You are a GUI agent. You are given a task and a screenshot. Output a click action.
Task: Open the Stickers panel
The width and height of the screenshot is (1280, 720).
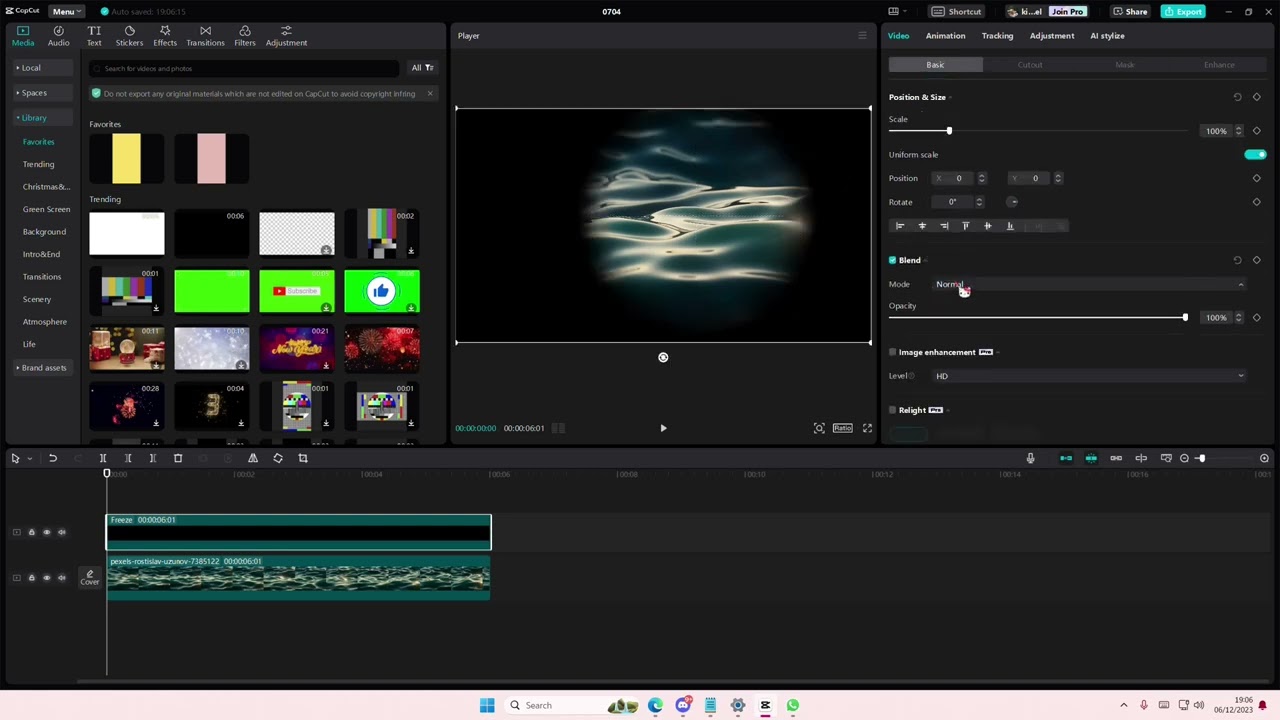click(x=129, y=36)
